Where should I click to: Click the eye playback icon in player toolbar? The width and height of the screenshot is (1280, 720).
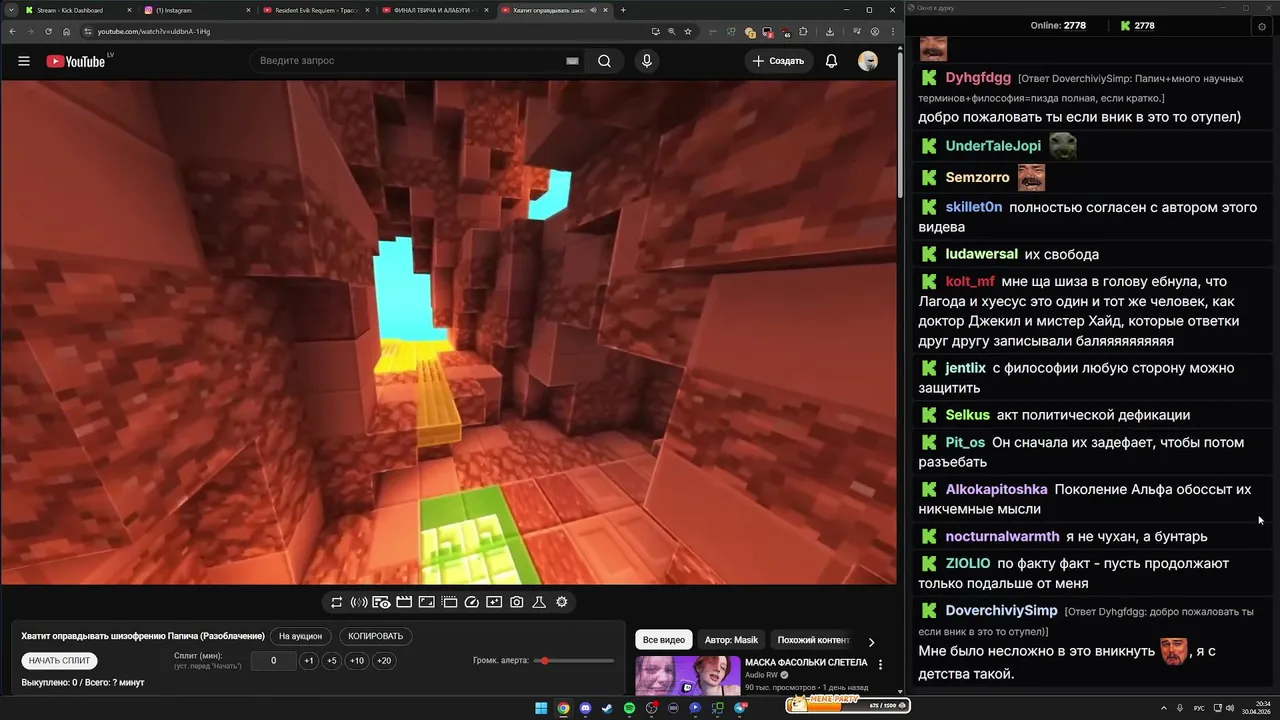[381, 602]
